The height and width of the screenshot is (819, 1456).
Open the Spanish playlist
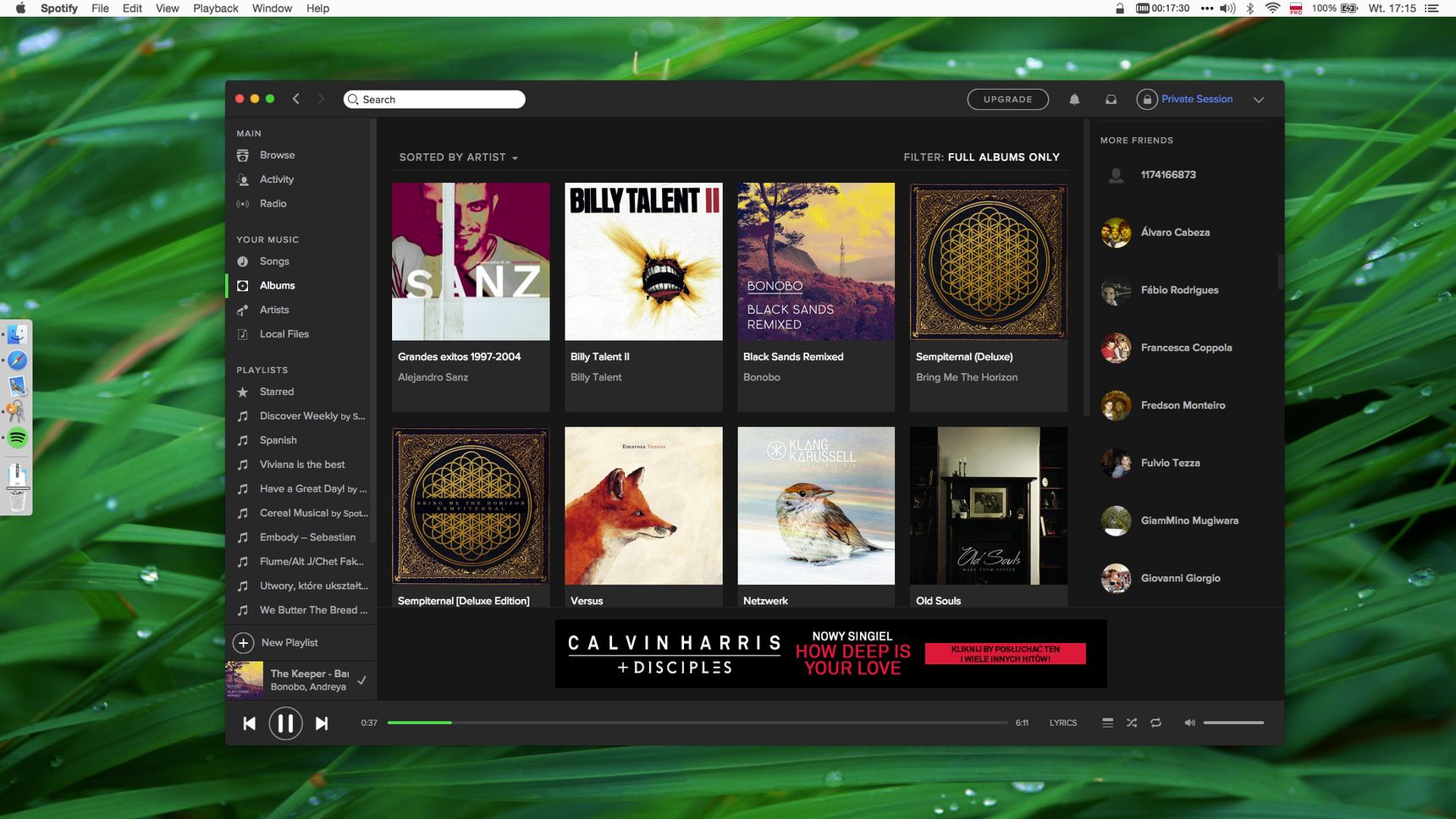[x=278, y=441]
